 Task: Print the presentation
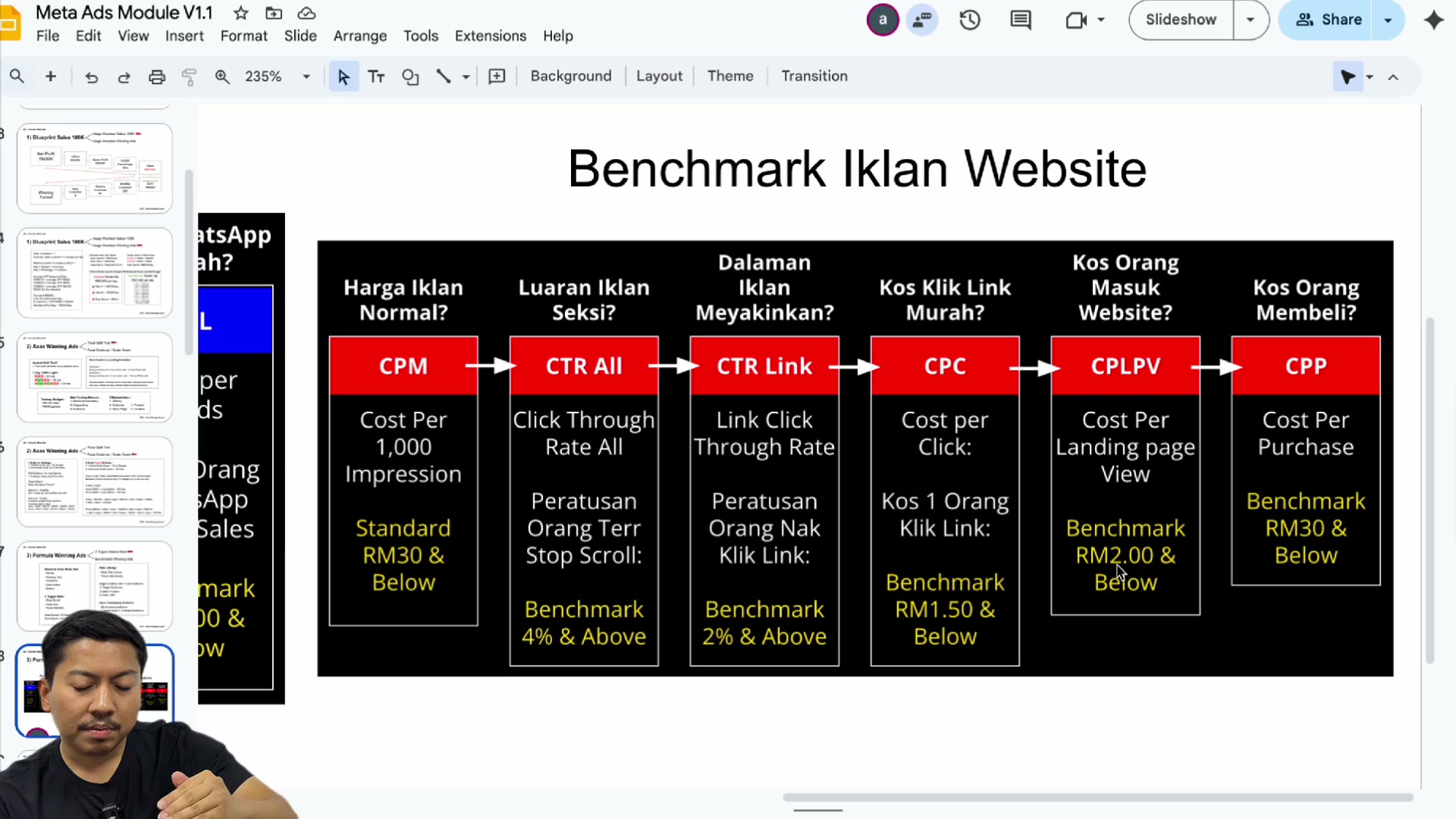[157, 77]
